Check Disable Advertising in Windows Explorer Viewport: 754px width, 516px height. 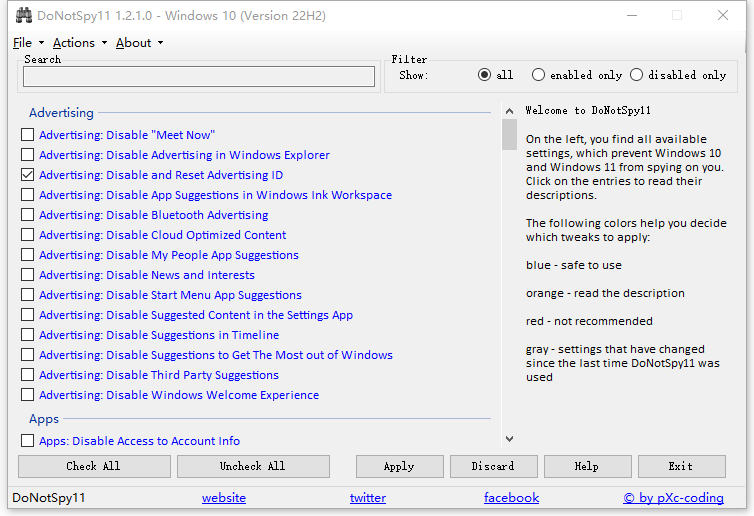(27, 155)
